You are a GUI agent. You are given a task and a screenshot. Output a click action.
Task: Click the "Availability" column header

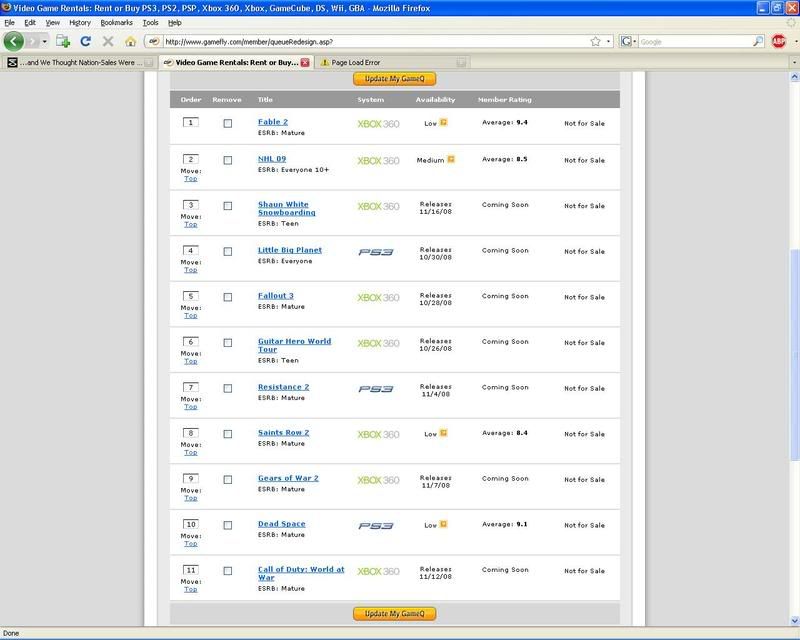[x=435, y=100]
